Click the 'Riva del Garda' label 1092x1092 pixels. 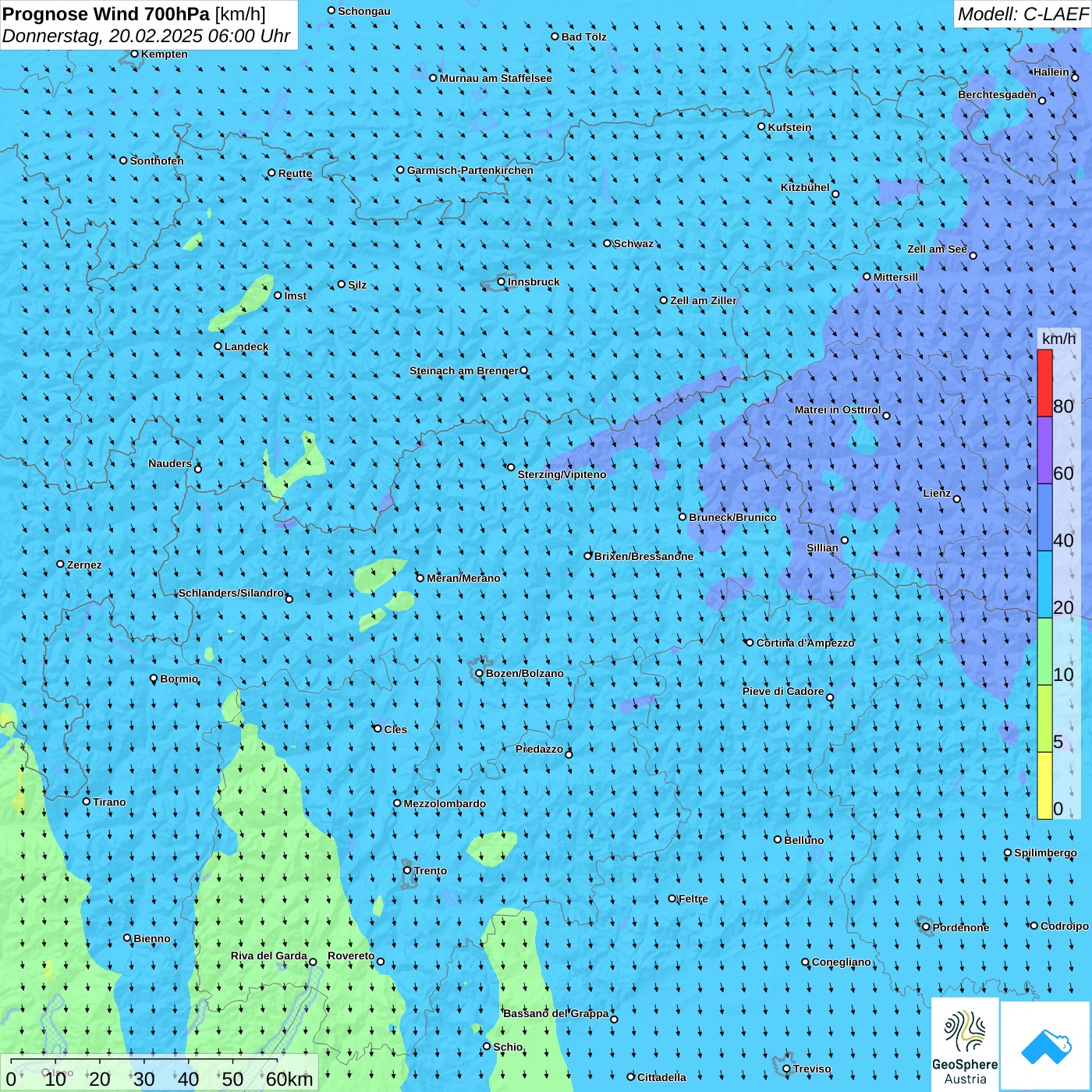click(269, 955)
